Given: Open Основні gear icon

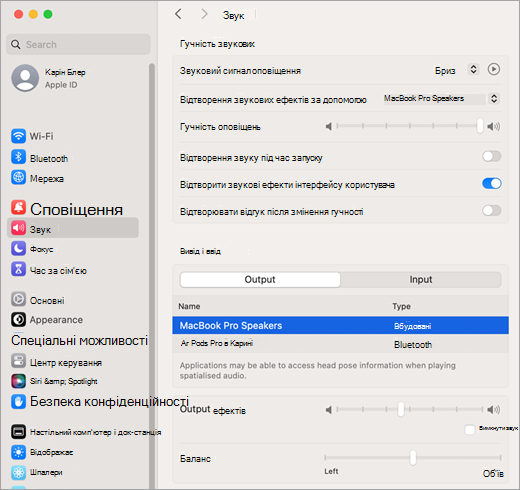Looking at the screenshot, I should click(18, 299).
